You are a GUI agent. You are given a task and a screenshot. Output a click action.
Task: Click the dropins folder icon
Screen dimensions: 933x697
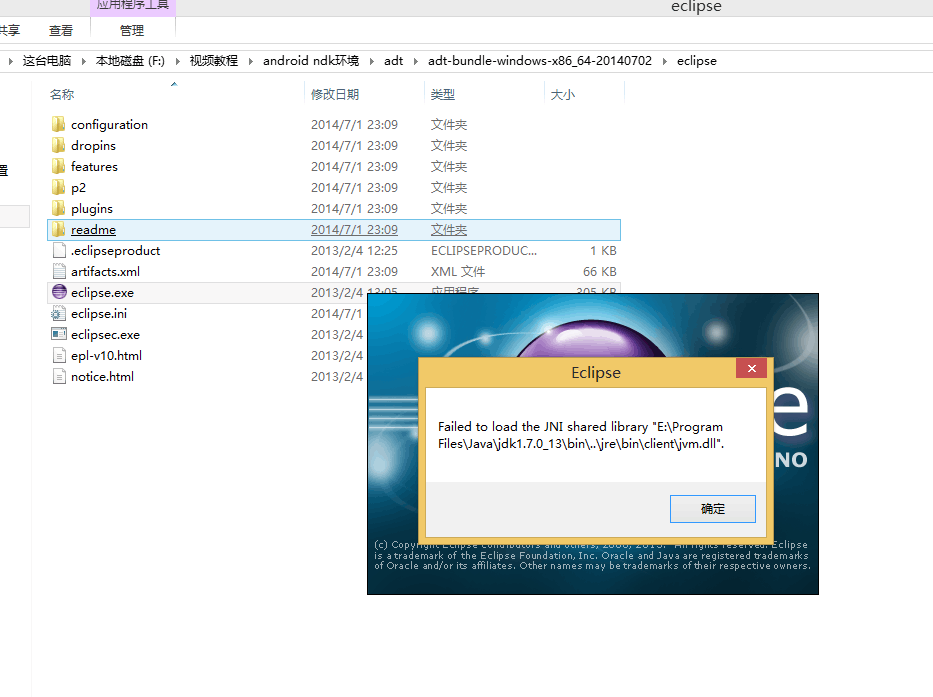58,145
